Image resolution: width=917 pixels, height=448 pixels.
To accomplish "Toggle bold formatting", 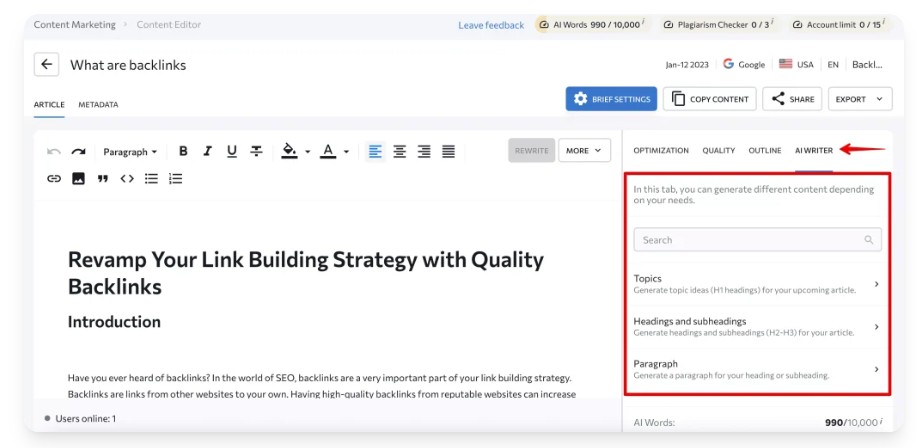I will click(x=183, y=151).
